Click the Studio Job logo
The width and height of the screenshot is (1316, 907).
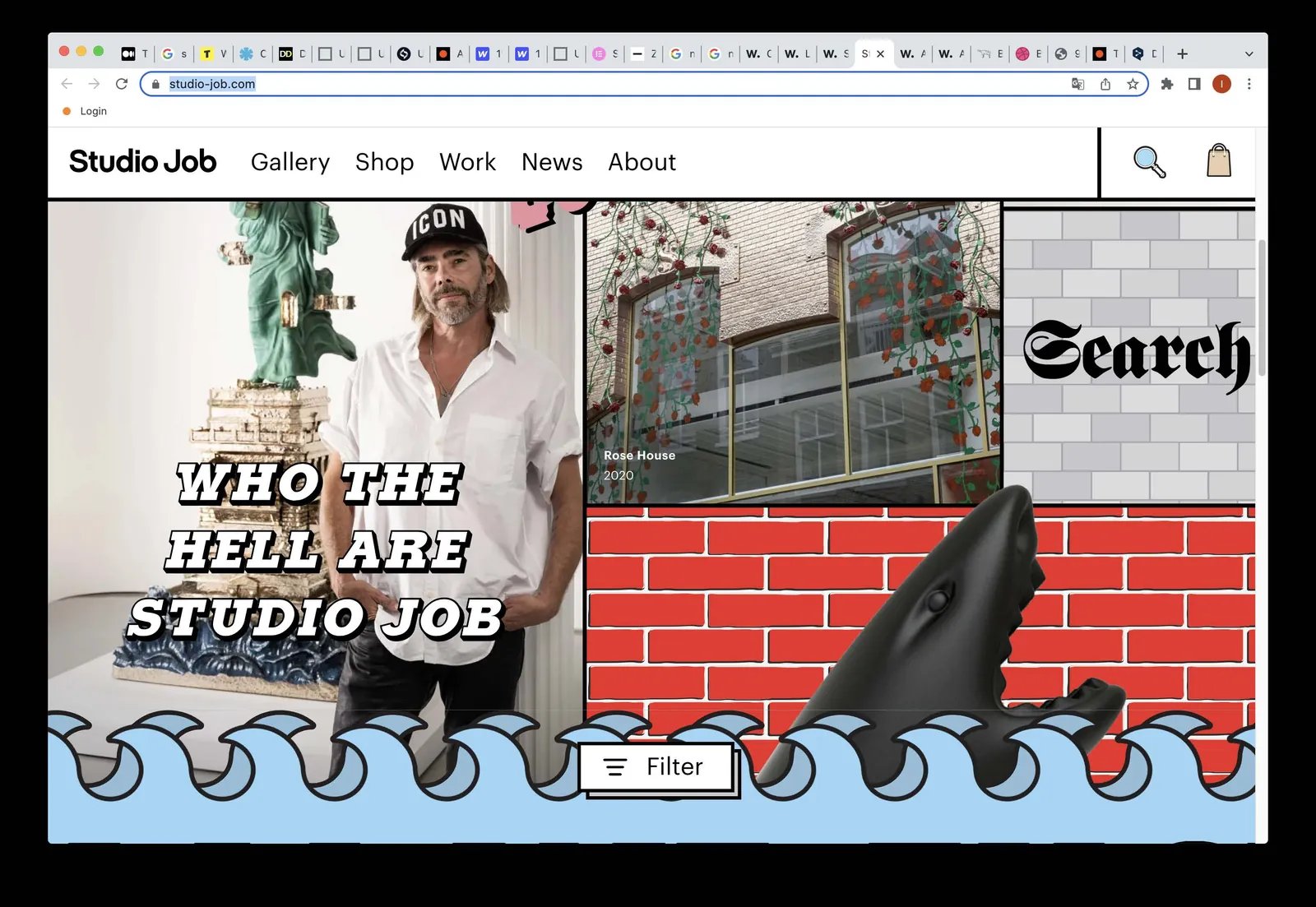[142, 161]
